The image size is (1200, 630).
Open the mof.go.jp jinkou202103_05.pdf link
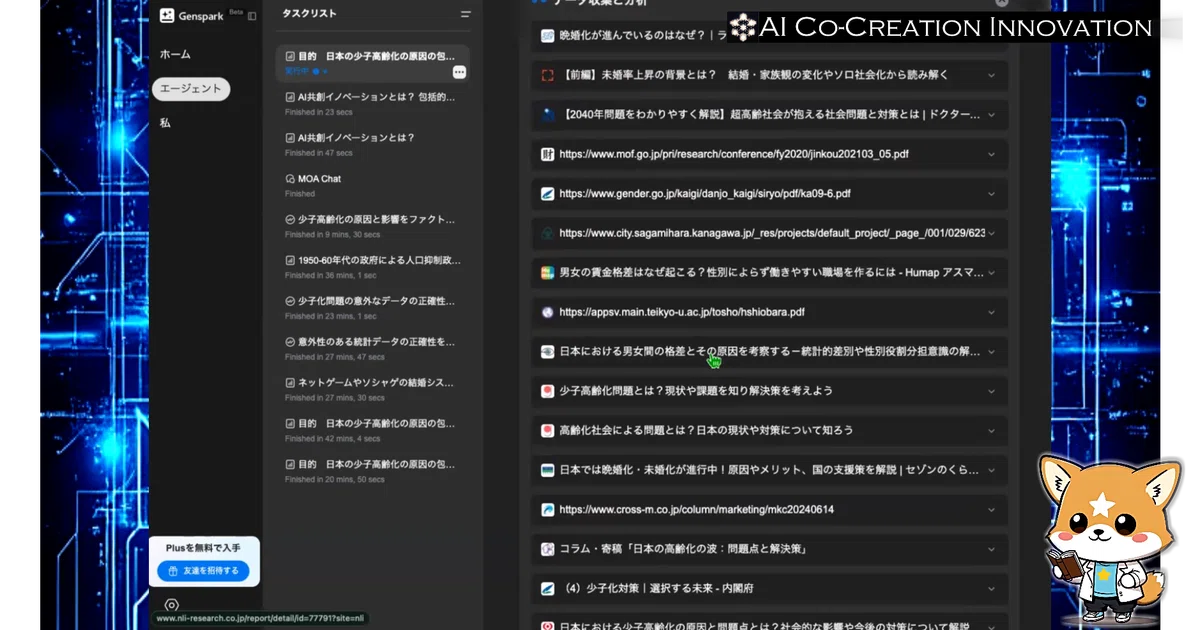[x=734, y=154]
